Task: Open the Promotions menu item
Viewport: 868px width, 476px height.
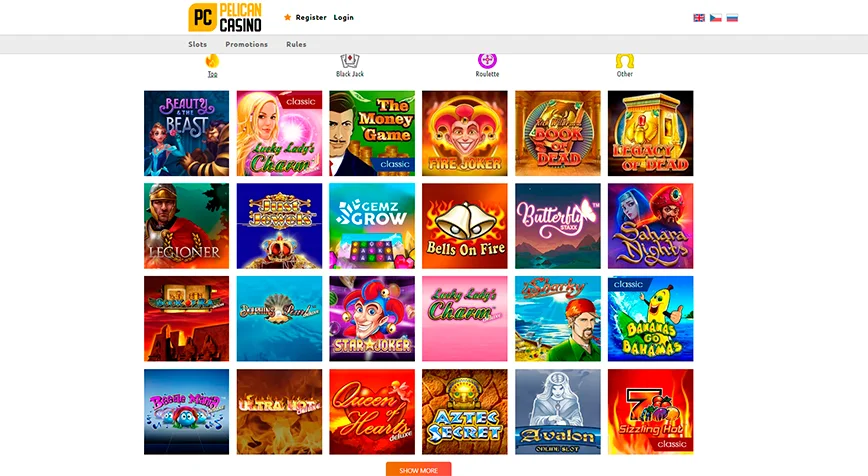Action: pyautogui.click(x=246, y=44)
